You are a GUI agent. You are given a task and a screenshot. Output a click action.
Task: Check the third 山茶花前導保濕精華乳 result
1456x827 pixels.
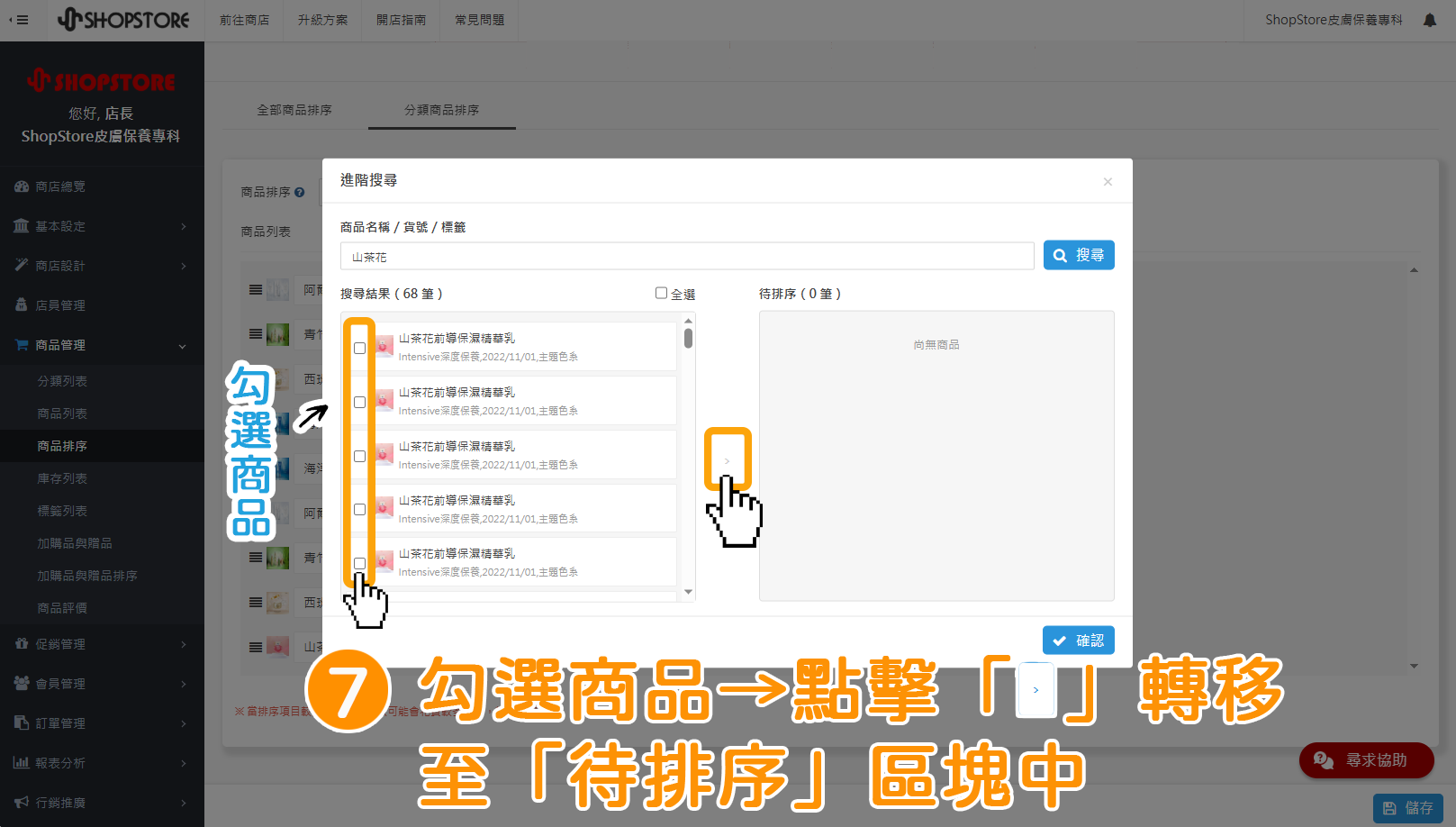pyautogui.click(x=359, y=456)
